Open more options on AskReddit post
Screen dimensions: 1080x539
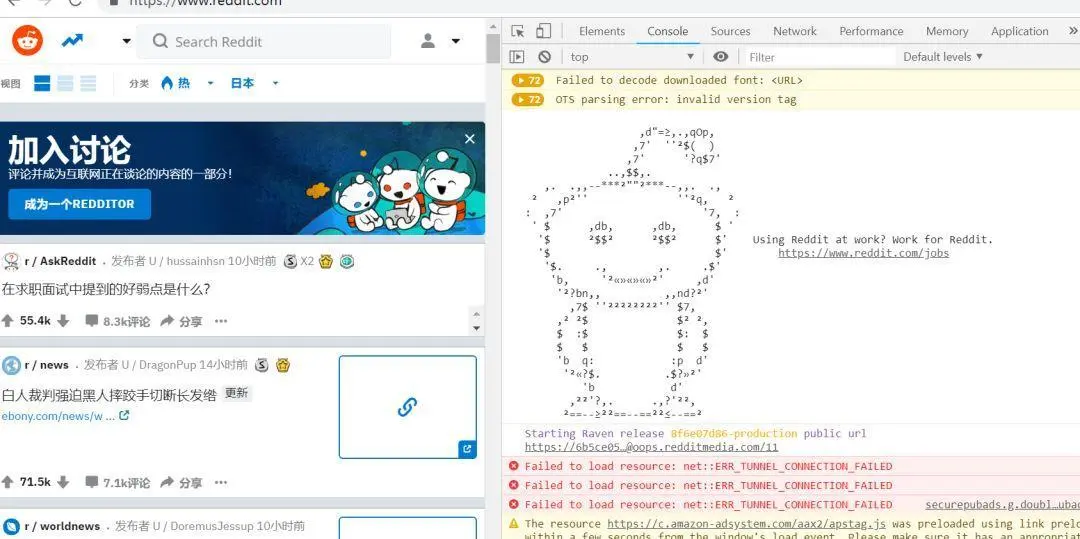pyautogui.click(x=220, y=321)
